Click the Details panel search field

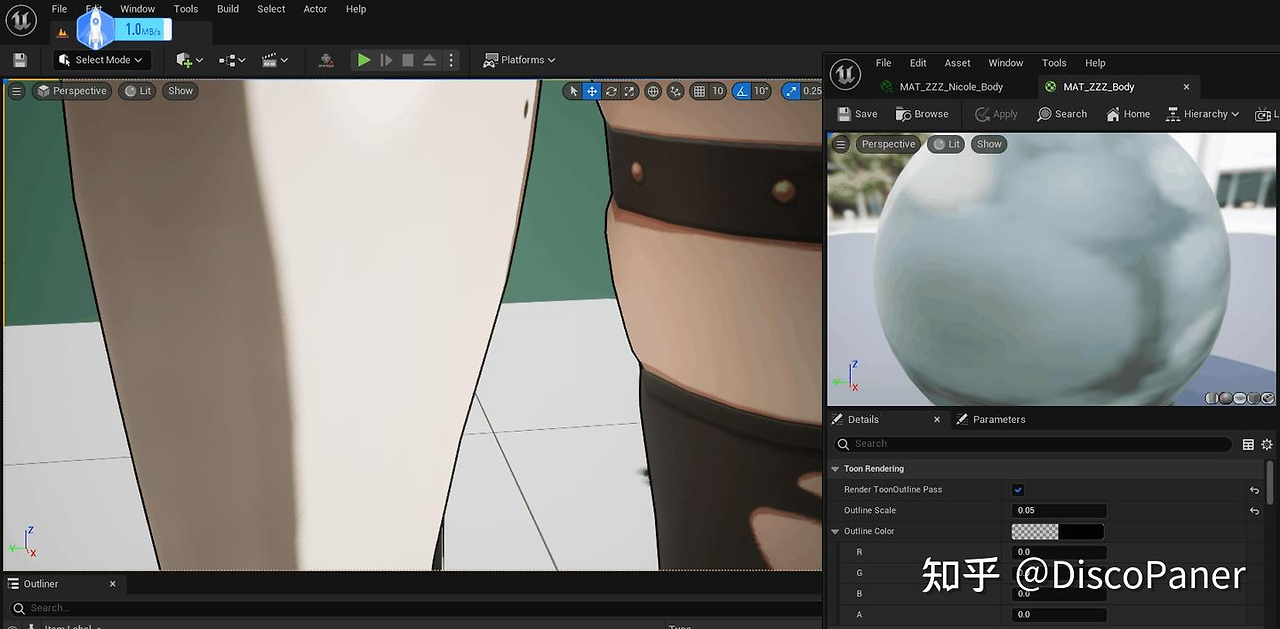point(1032,444)
